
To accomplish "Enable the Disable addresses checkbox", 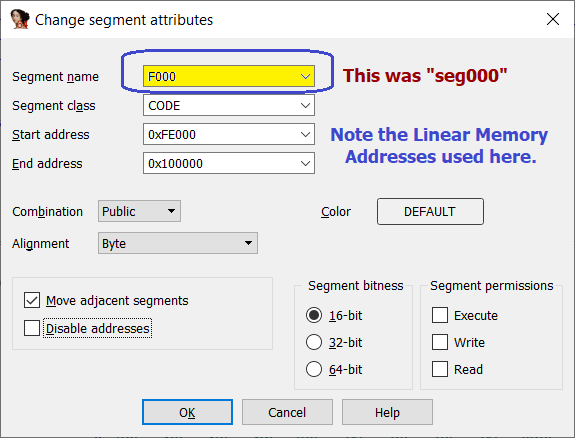I will [x=32, y=328].
